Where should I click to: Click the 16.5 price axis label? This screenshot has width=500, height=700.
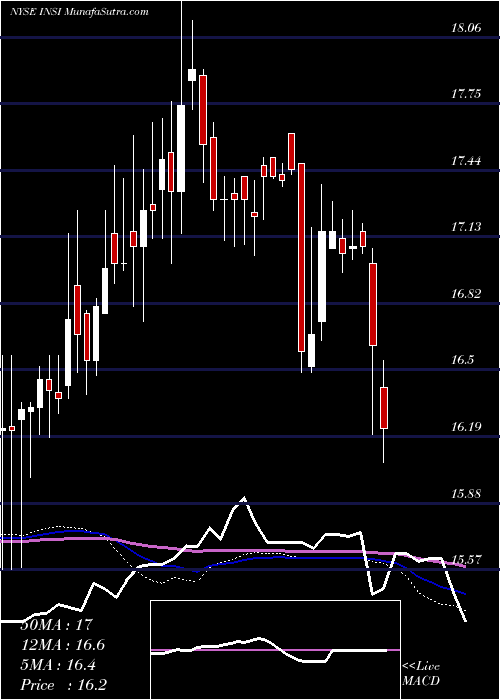point(462,360)
